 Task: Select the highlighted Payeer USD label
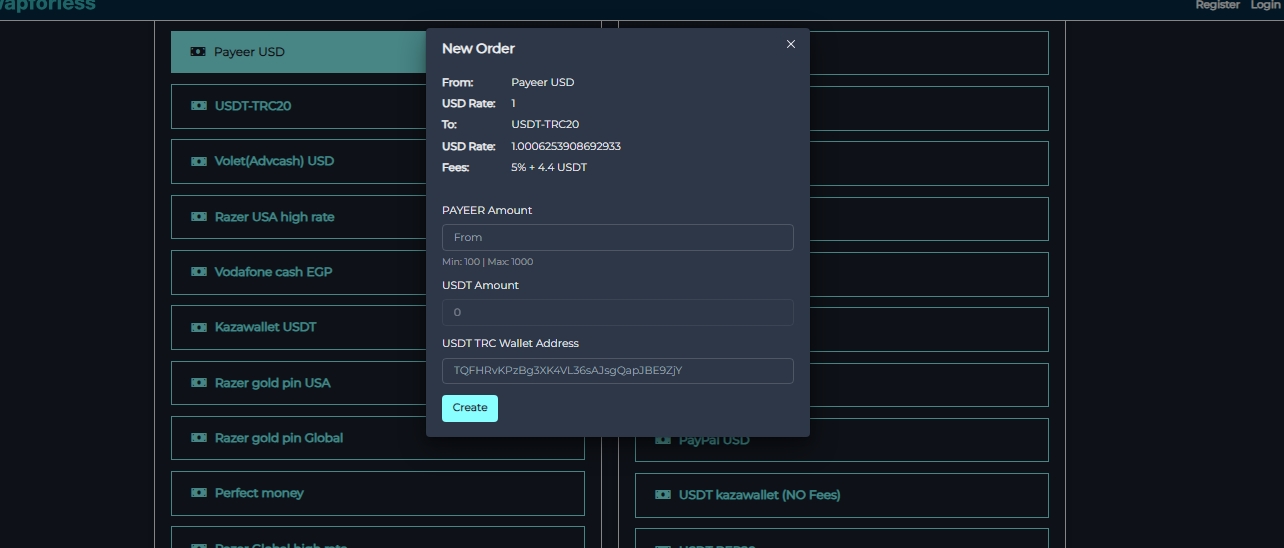[x=249, y=52]
